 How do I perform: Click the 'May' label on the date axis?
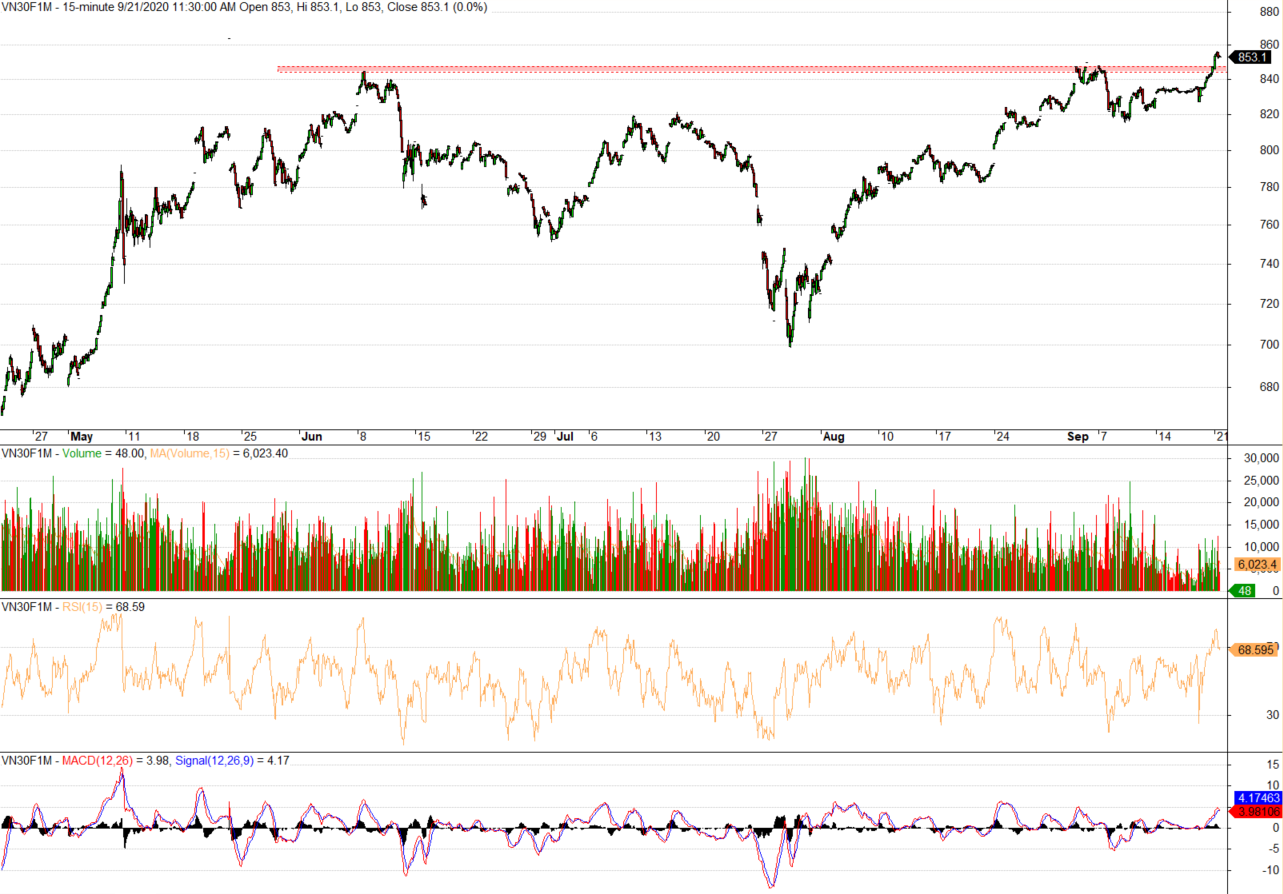point(82,437)
